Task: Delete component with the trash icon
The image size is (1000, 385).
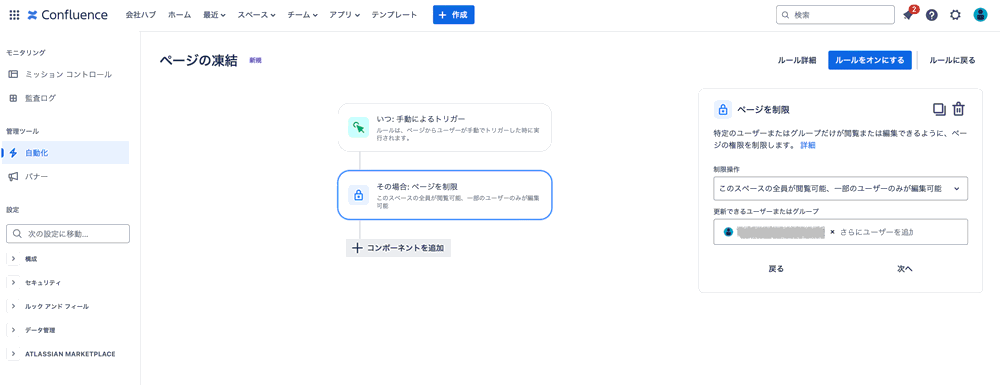Action: 958,109
